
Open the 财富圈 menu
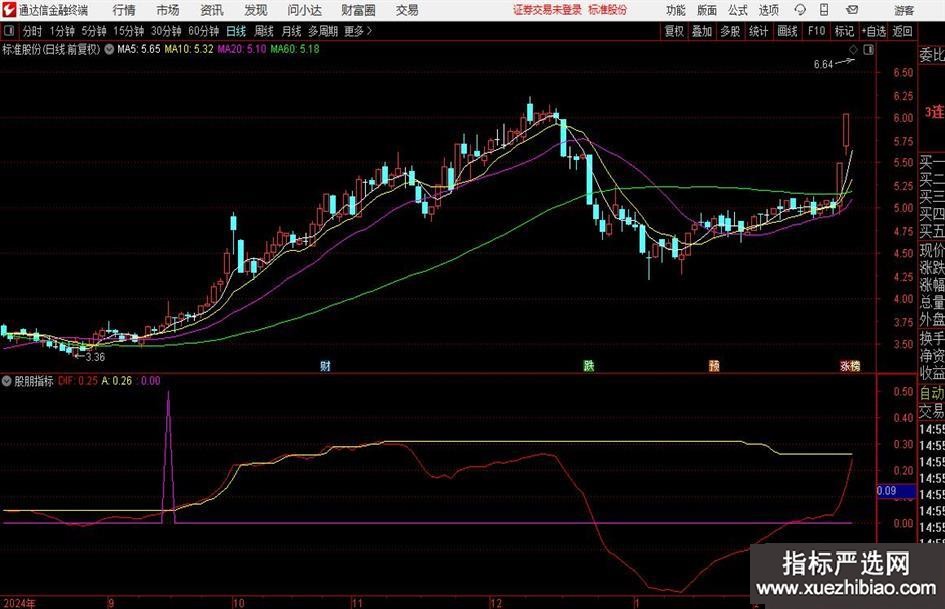pos(358,10)
